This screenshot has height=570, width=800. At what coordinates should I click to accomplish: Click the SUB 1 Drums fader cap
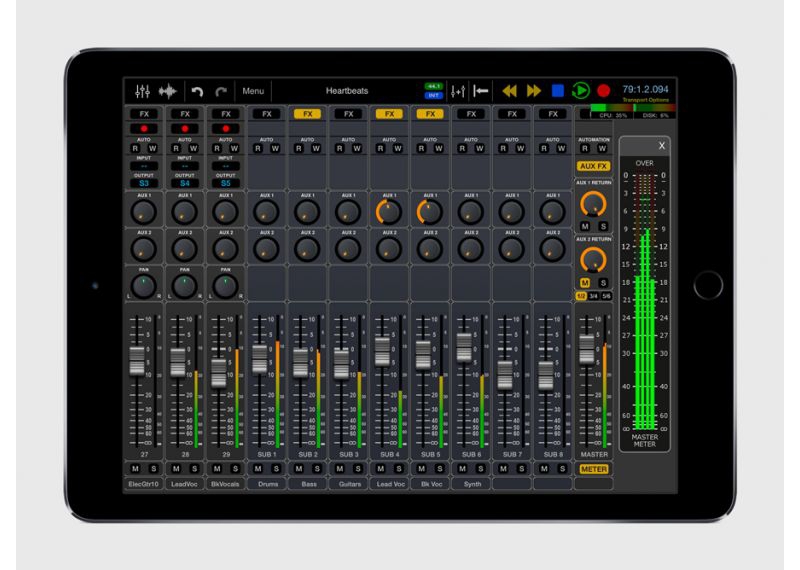point(260,359)
